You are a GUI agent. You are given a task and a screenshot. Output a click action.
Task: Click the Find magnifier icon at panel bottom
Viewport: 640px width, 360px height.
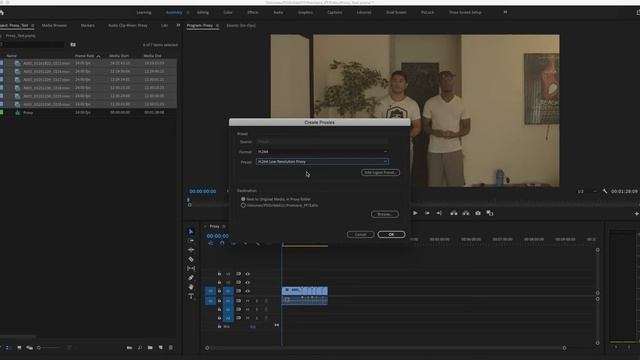pos(140,348)
